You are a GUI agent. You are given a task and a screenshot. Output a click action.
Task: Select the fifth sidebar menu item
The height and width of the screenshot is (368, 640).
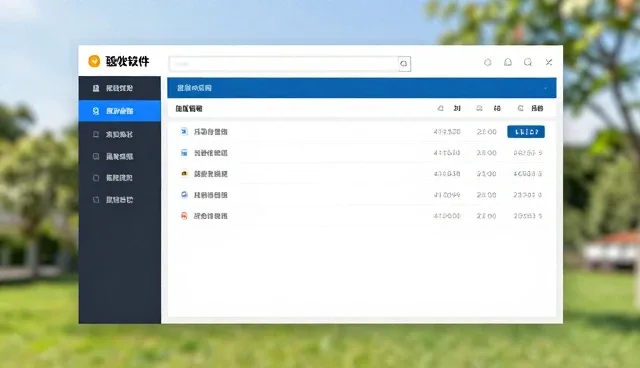[x=120, y=178]
